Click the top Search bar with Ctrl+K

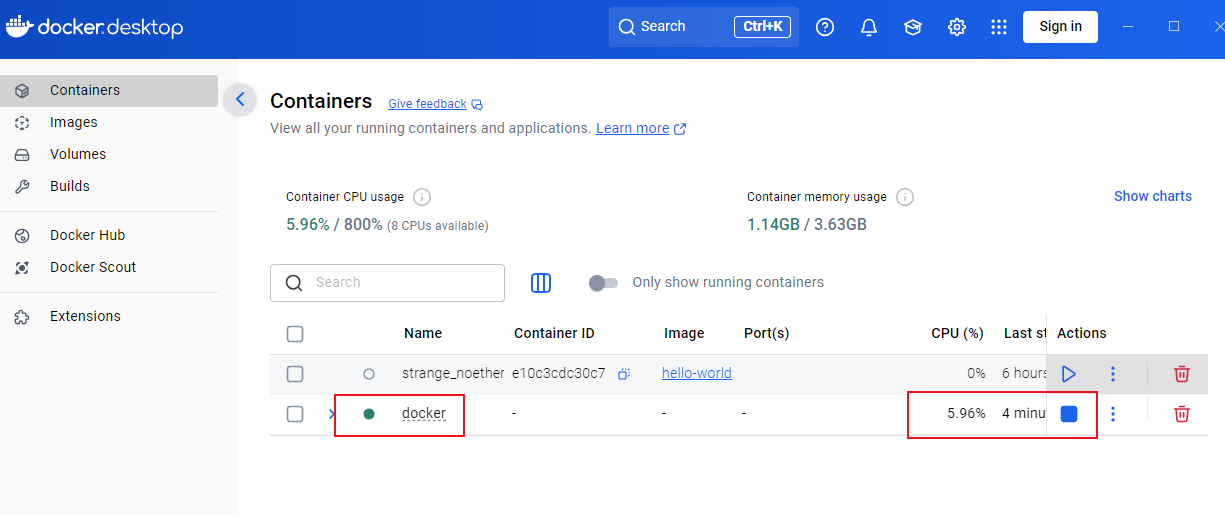[704, 27]
